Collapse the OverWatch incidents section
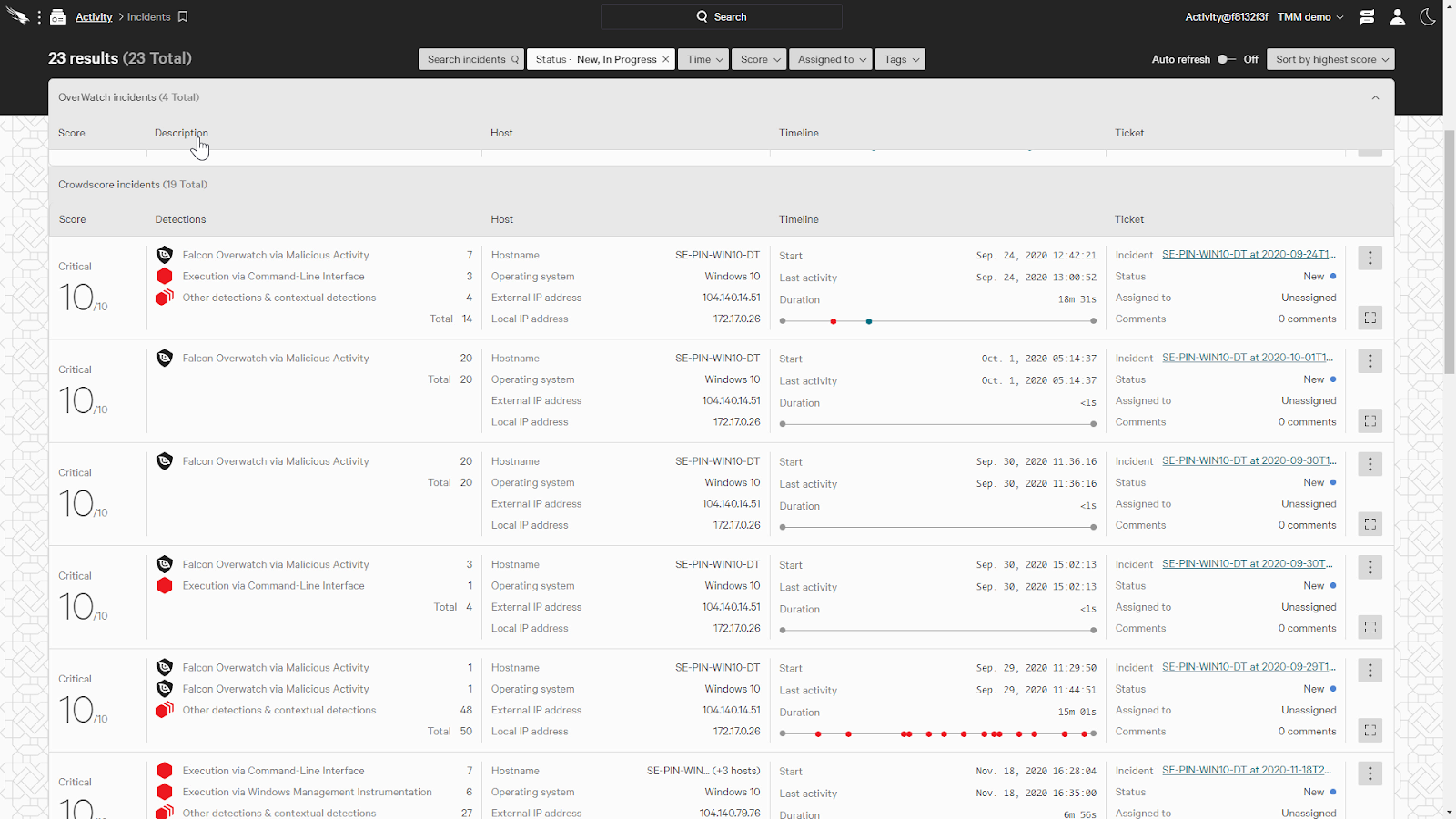1456x819 pixels. coord(1375,97)
